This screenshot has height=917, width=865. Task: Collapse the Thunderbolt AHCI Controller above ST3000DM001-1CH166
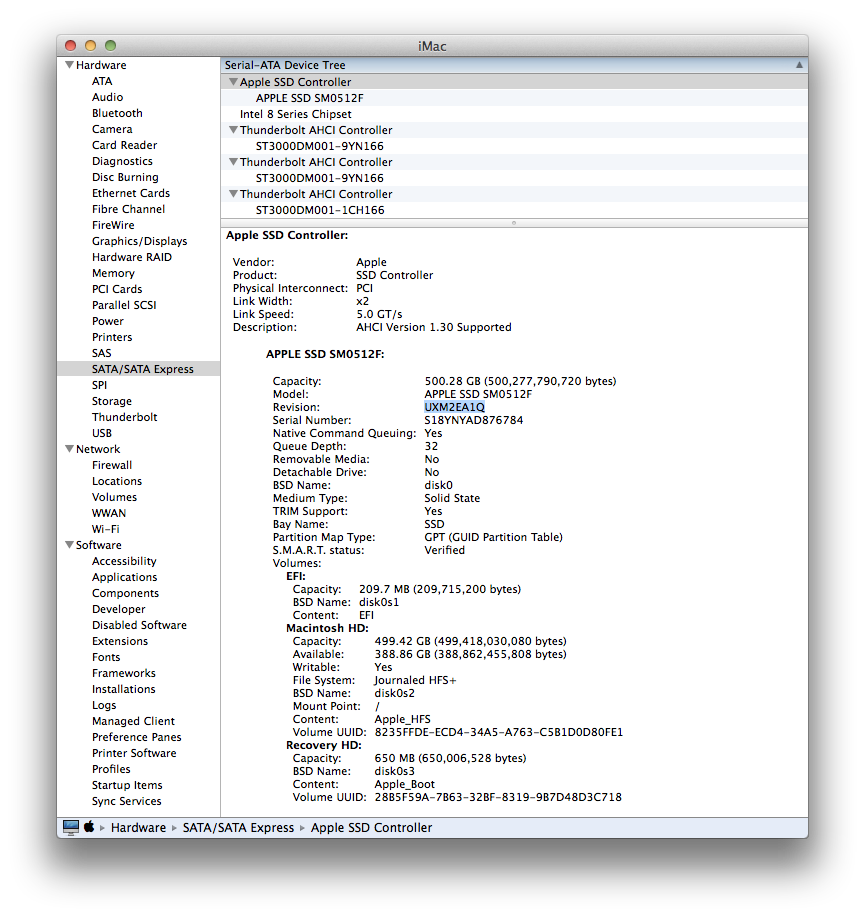233,194
